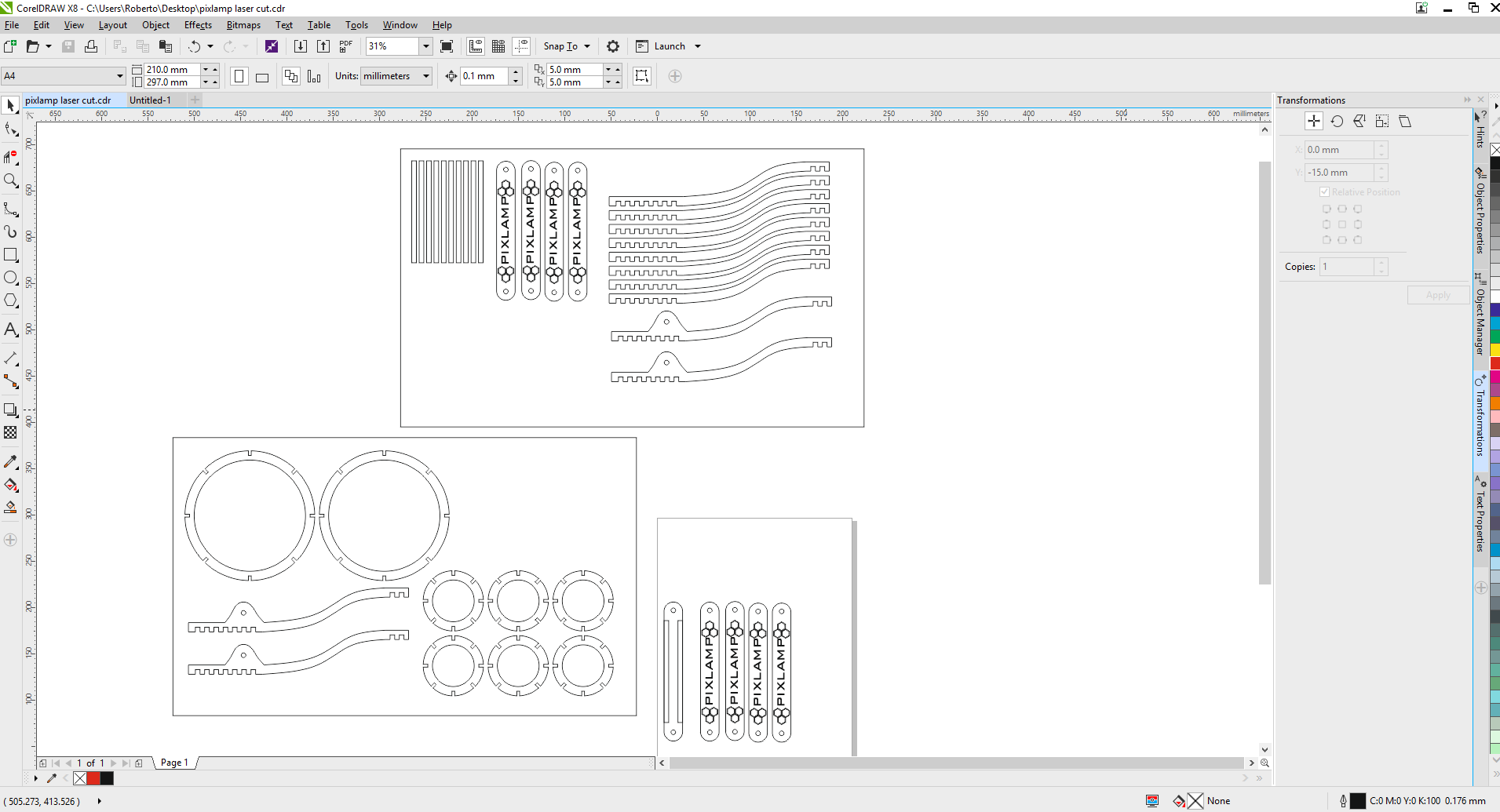This screenshot has width=1500, height=812.
Task: Select the No Color swatch in document palette
Action: click(x=80, y=778)
